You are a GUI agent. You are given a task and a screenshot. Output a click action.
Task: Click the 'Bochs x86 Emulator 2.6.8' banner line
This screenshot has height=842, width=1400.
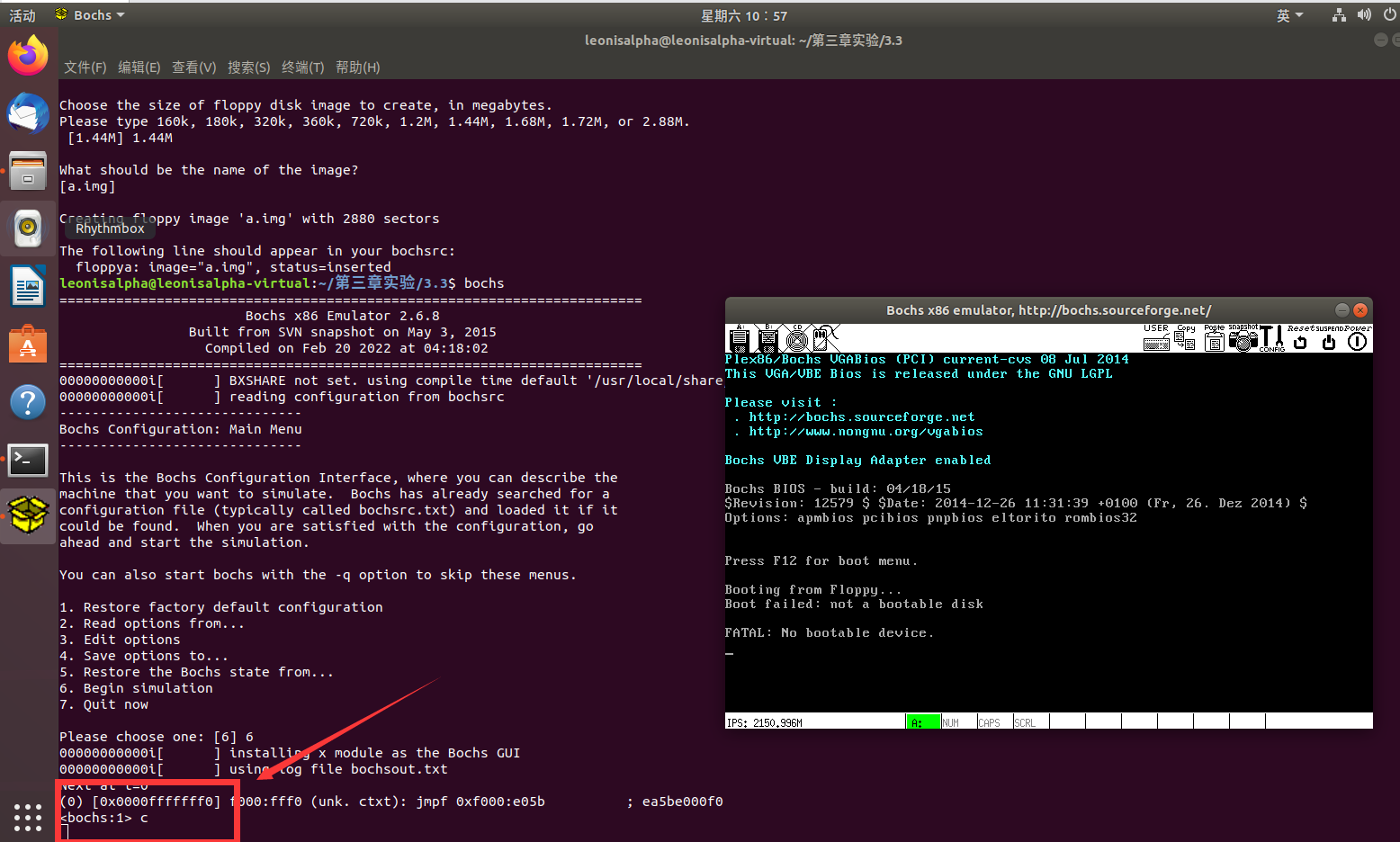pos(343,316)
